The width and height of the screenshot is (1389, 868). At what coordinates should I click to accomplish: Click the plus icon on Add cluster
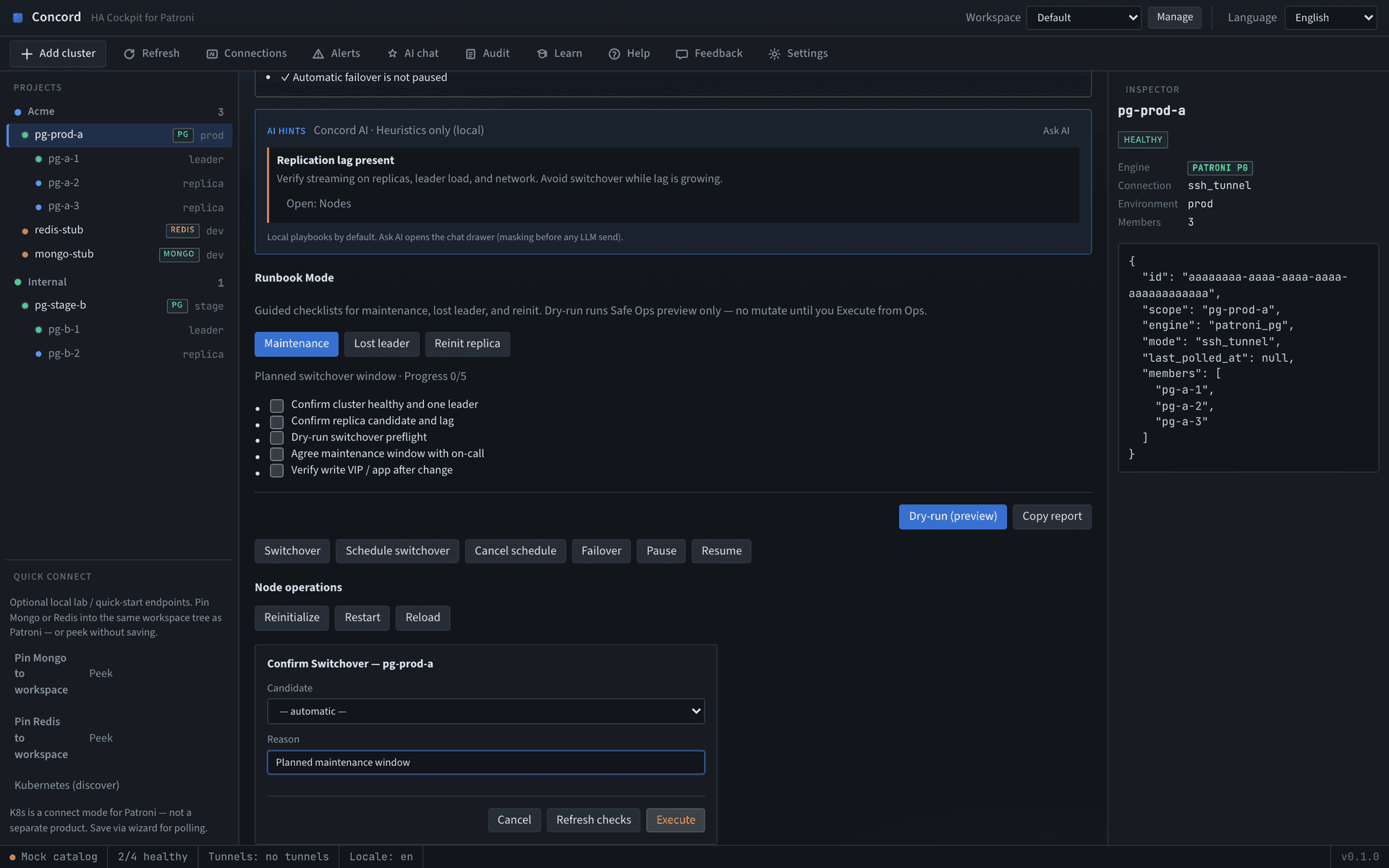27,54
